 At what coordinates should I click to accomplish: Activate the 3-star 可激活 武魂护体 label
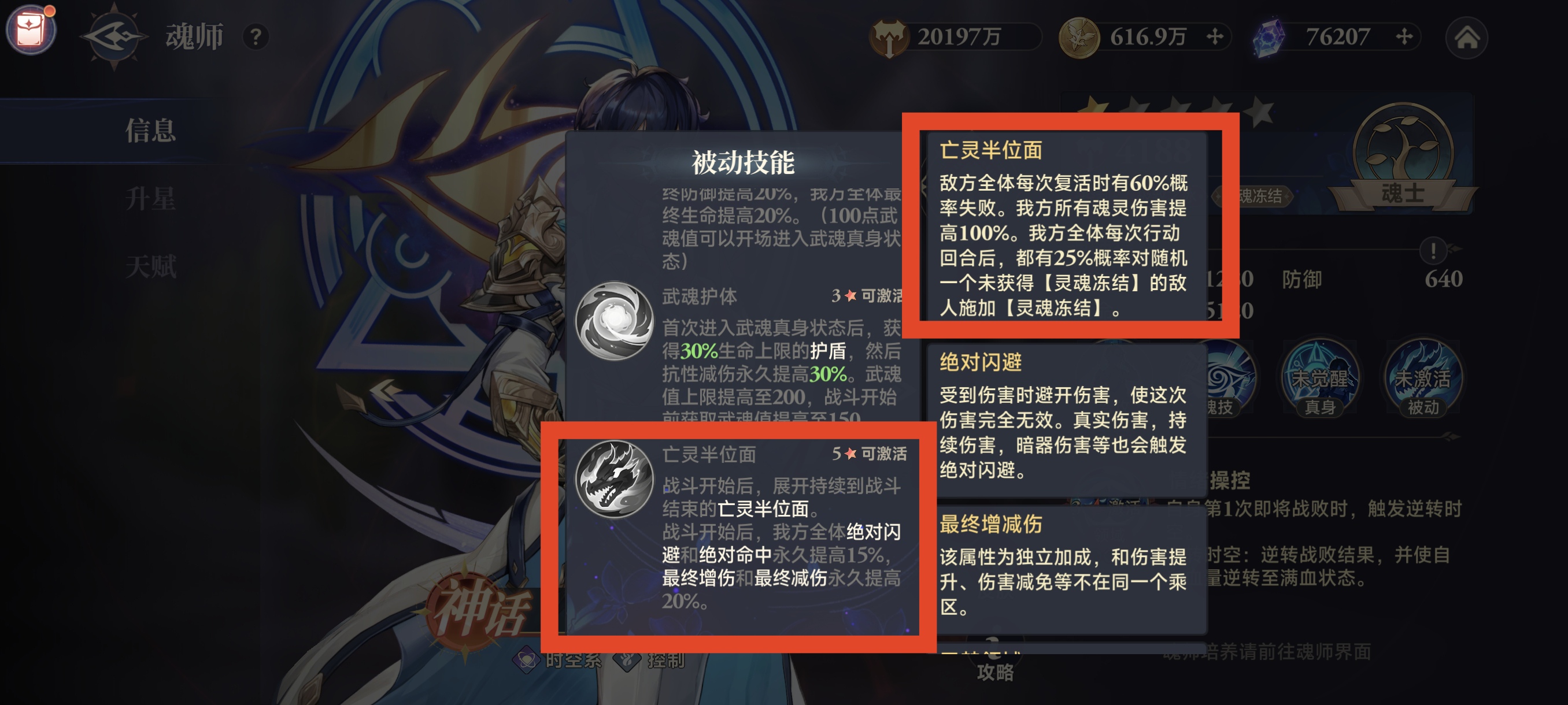pos(867,296)
